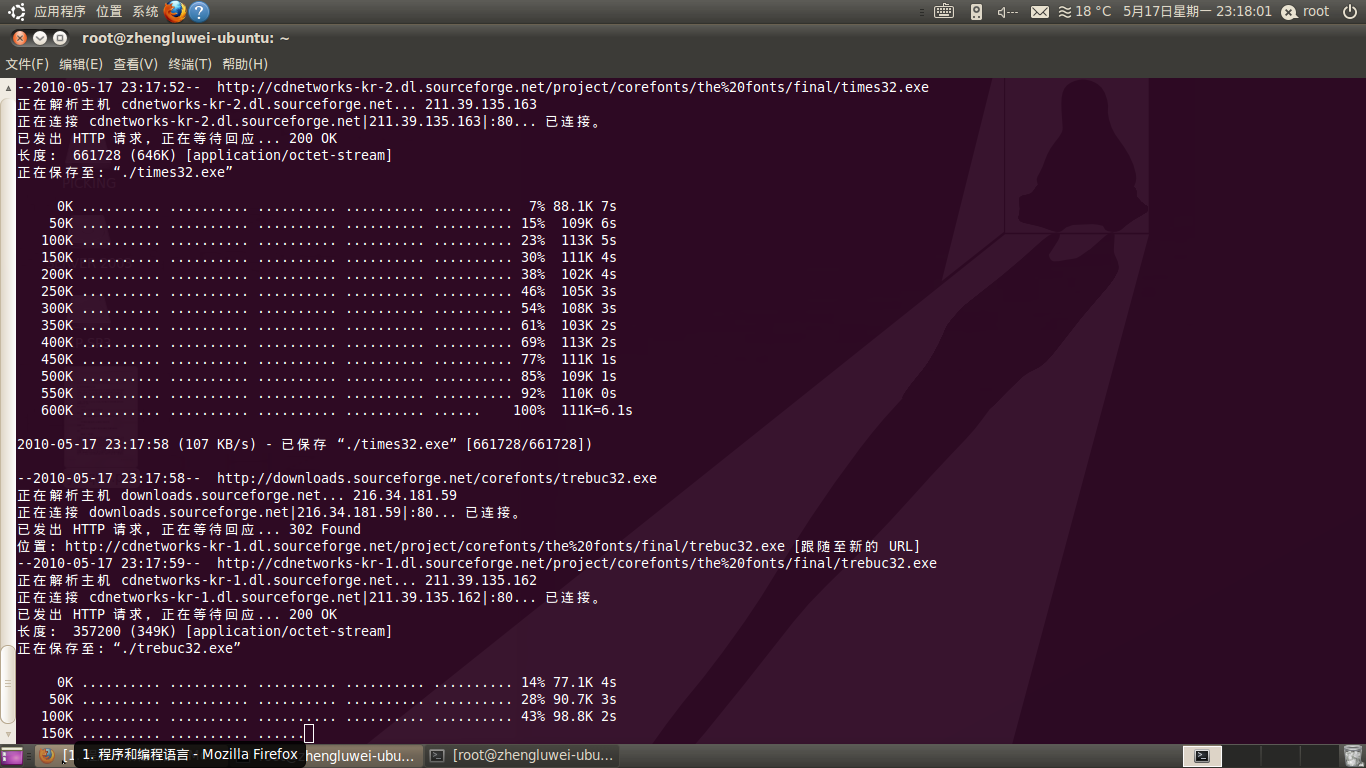Open the 查看(V) menu
Viewport: 1366px width, 768px height.
point(135,64)
